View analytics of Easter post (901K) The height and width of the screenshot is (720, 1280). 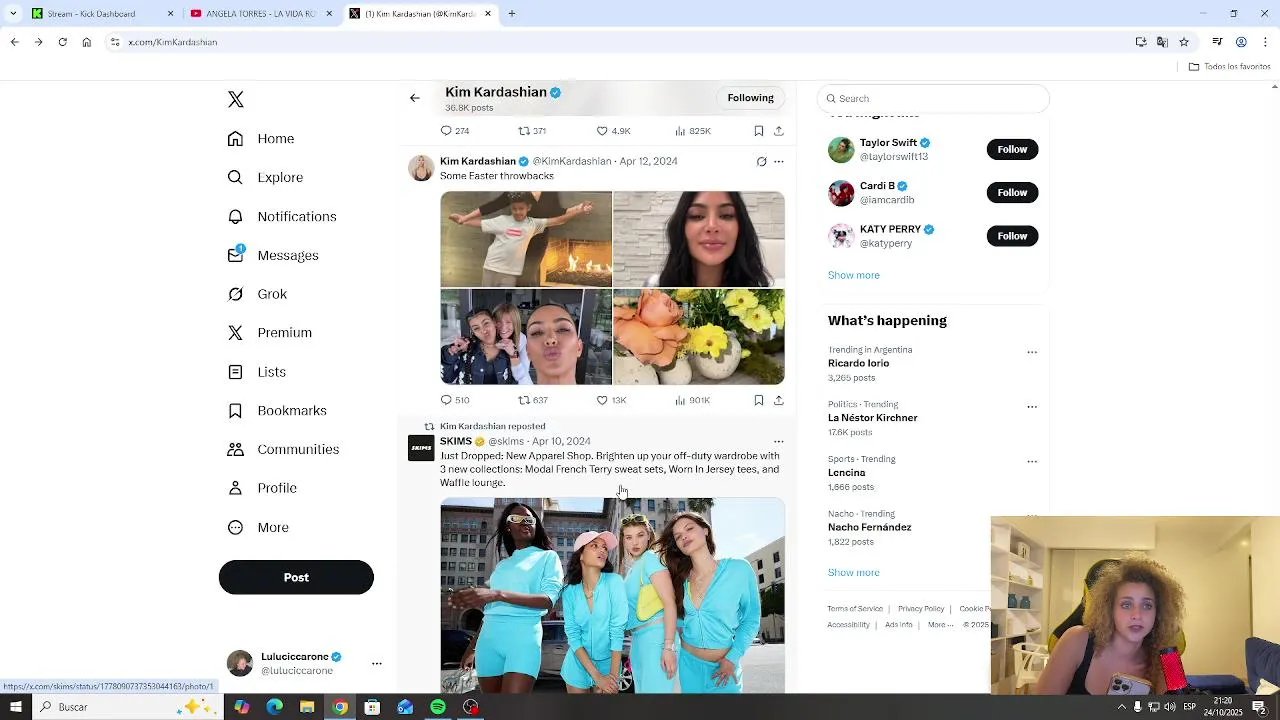point(692,400)
